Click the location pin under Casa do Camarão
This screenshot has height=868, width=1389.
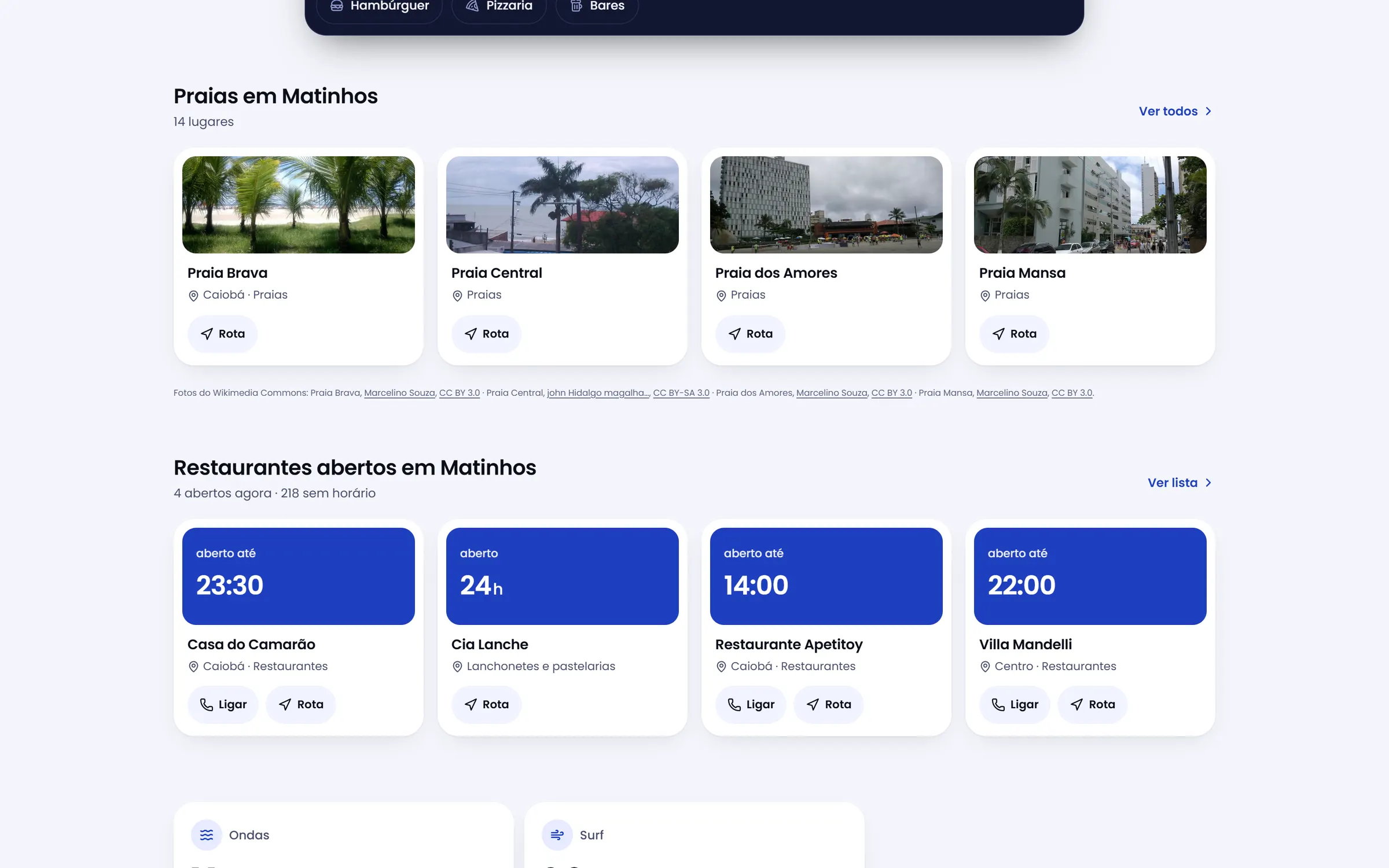coord(193,667)
